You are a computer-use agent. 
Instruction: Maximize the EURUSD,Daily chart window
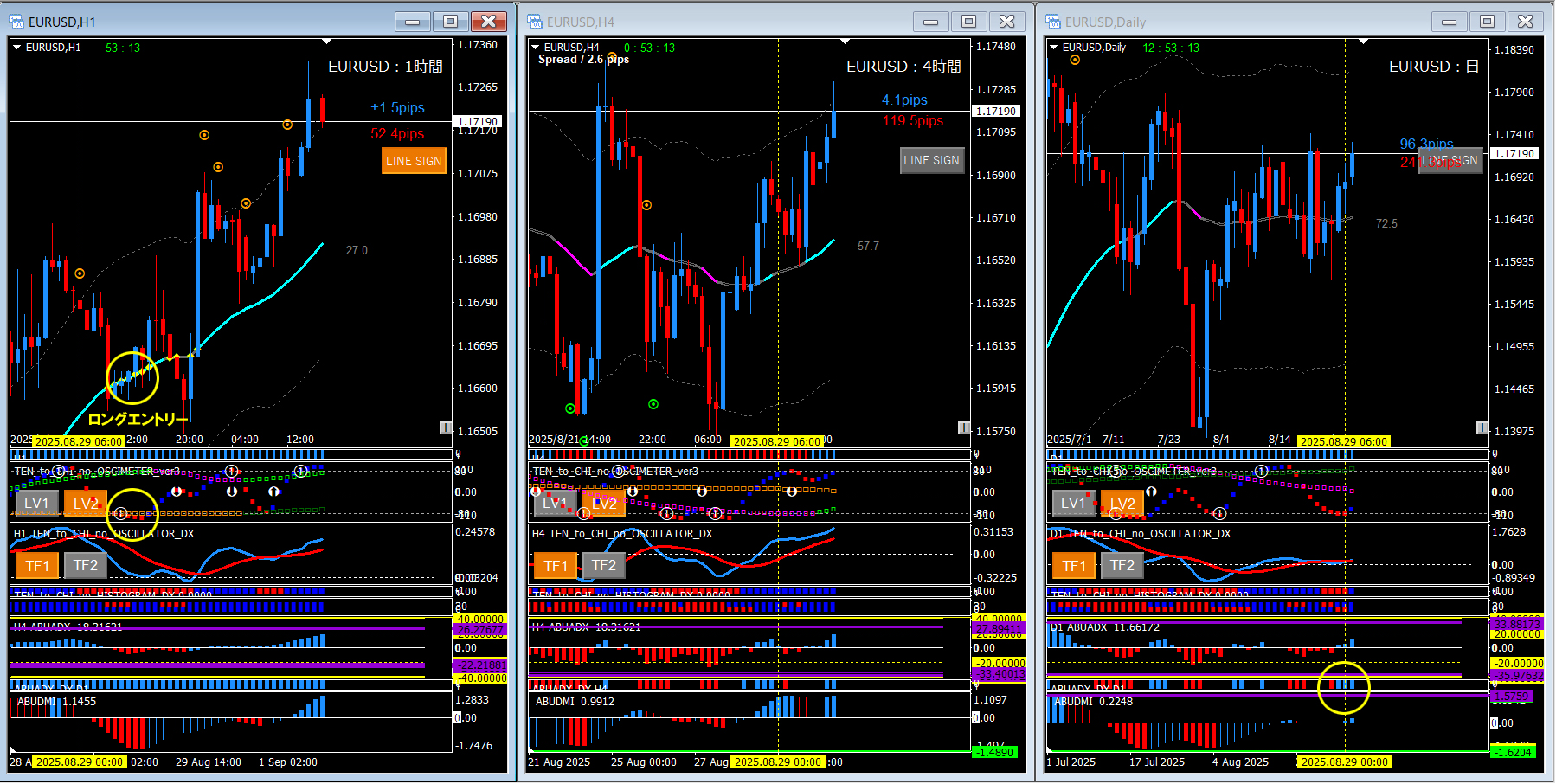[x=1488, y=22]
